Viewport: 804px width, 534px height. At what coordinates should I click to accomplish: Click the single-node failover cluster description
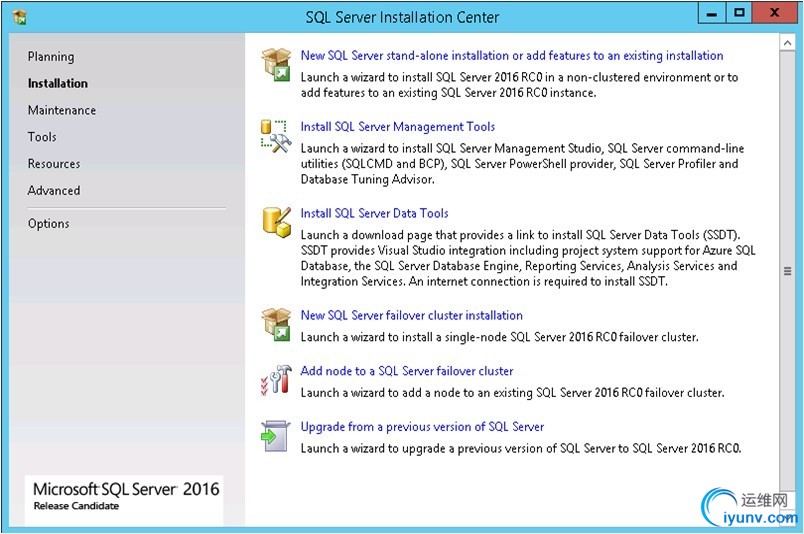click(499, 337)
